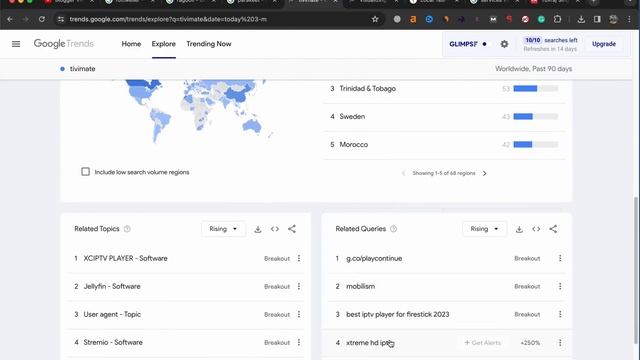
Task: Select Trinidad & Tobago region row
Action: click(444, 89)
